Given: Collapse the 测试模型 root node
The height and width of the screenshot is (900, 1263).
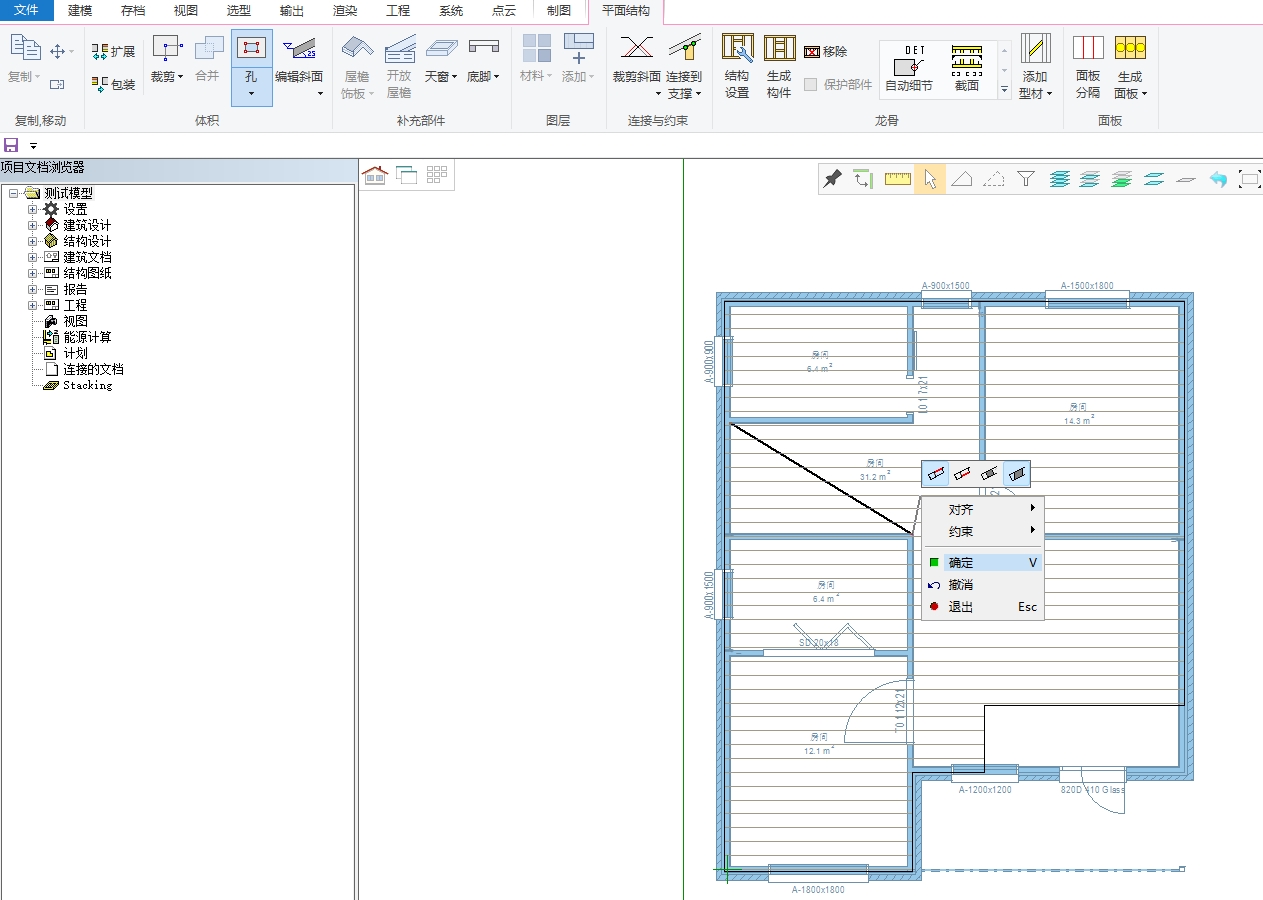Looking at the screenshot, I should tap(13, 193).
